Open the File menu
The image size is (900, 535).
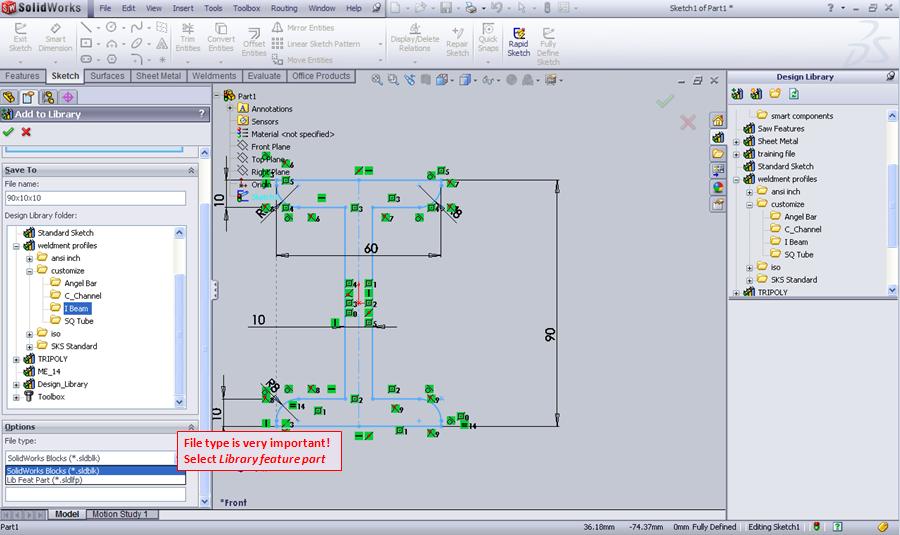[x=105, y=8]
